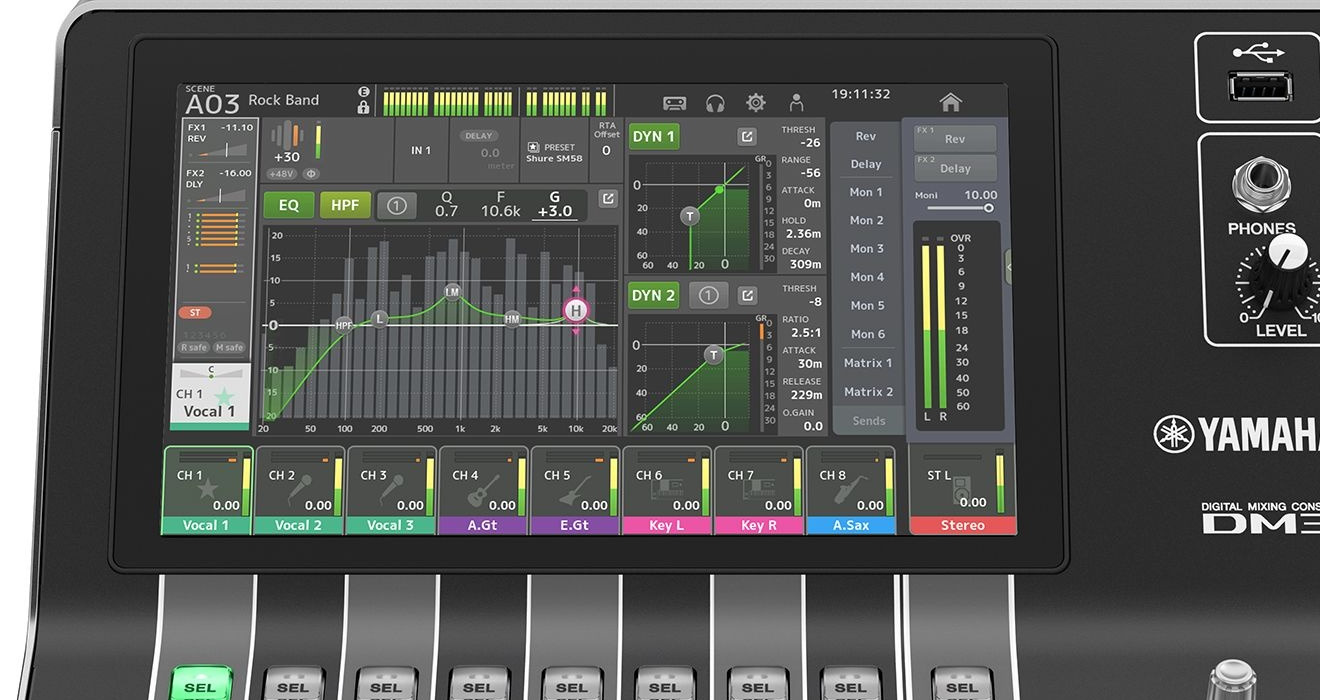
Task: Toggle the DYN 2 button
Action: coord(654,295)
